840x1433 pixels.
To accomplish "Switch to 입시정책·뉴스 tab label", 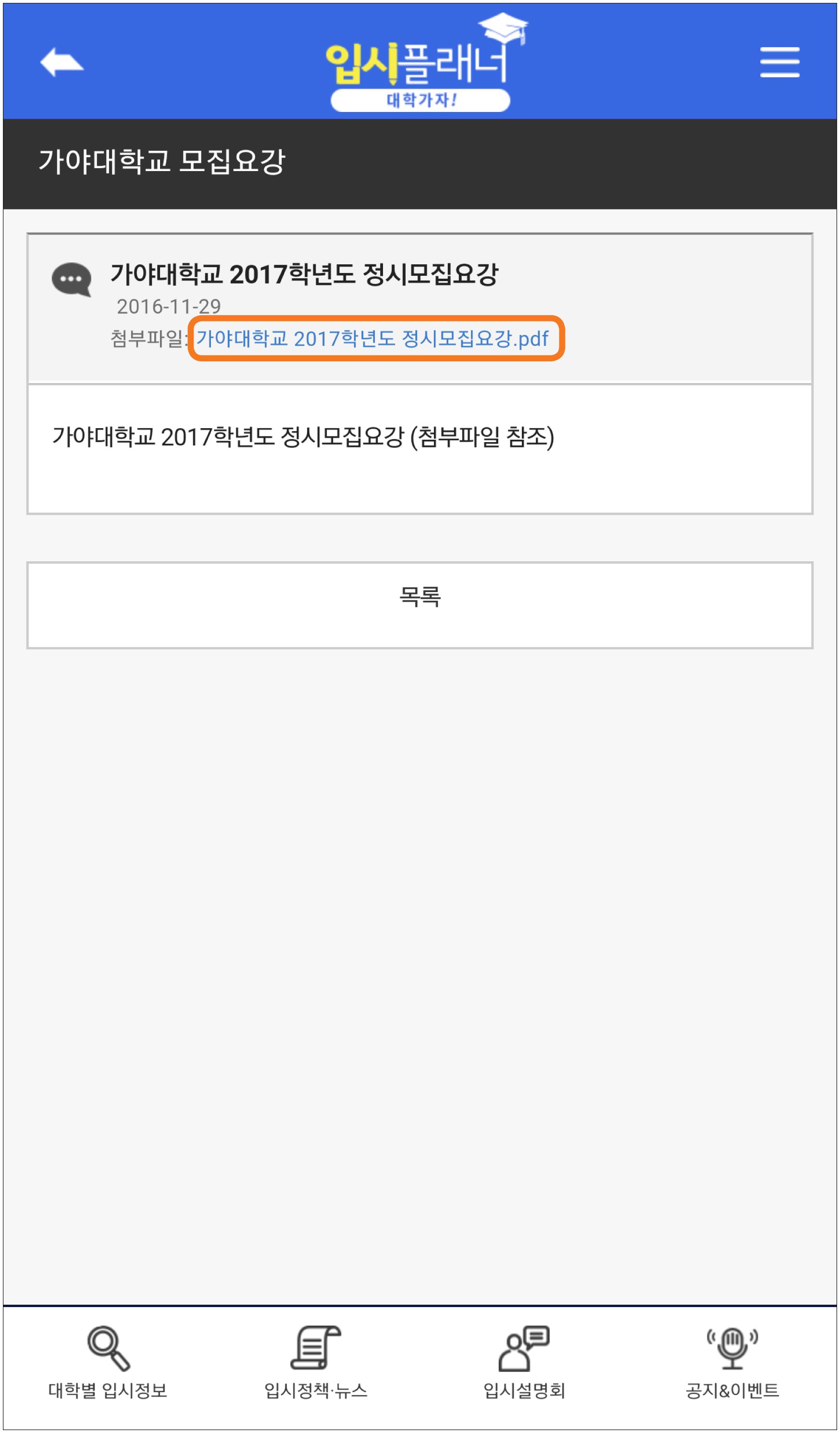I will tap(316, 1390).
